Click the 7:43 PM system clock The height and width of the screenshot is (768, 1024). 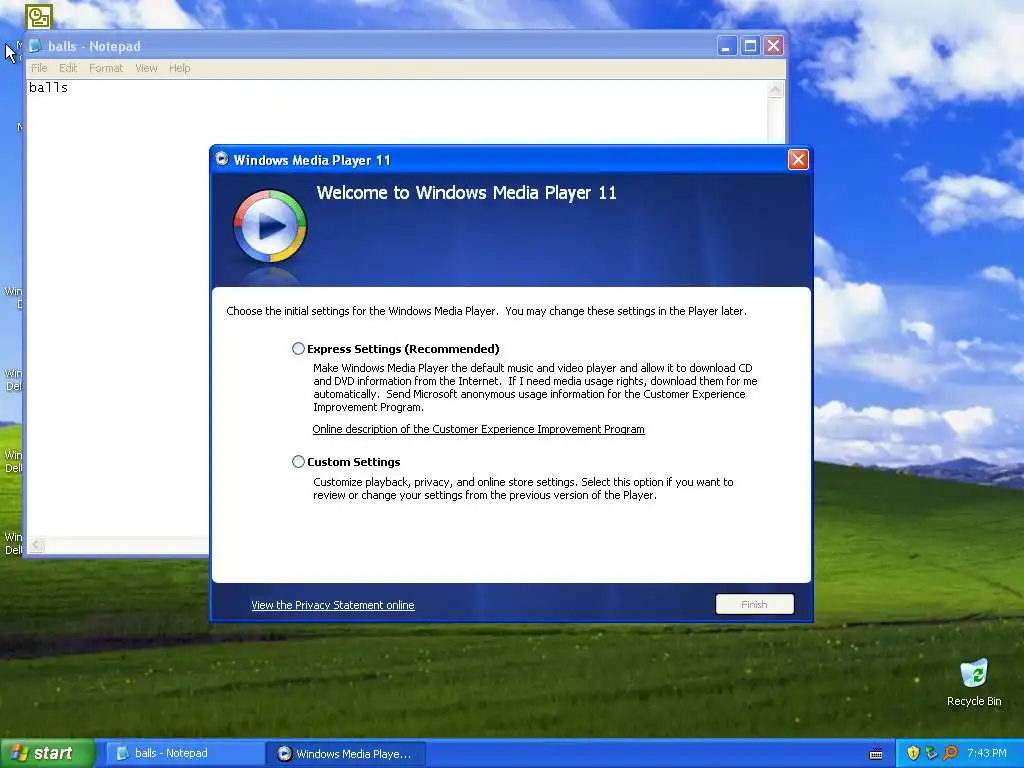(x=987, y=753)
